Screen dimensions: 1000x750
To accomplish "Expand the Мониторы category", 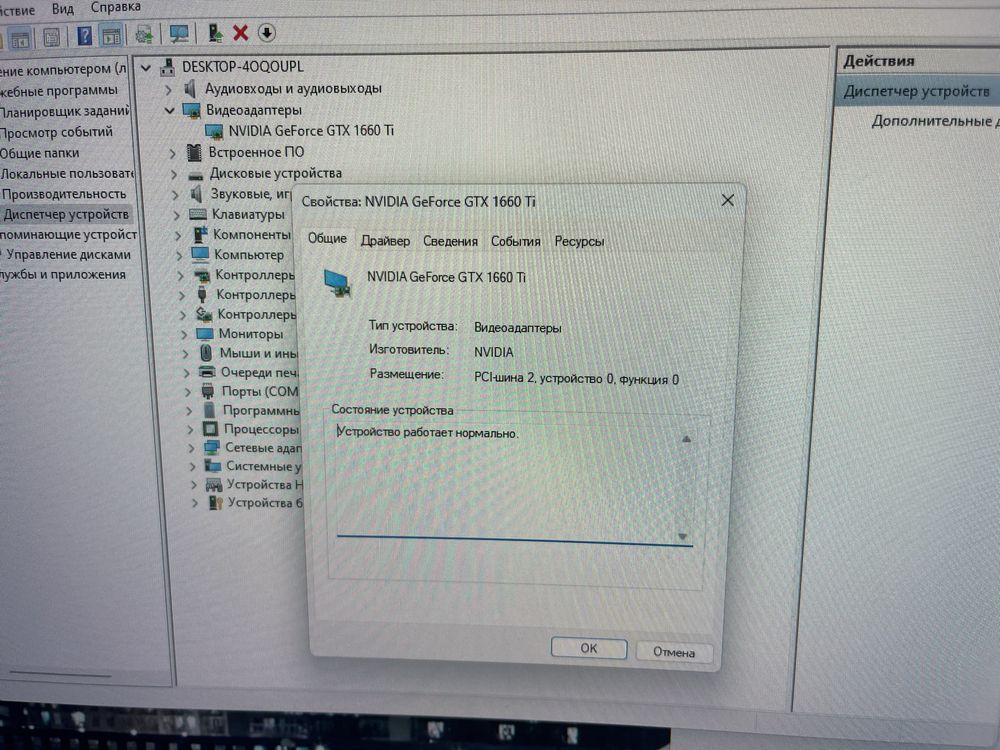I will [184, 335].
